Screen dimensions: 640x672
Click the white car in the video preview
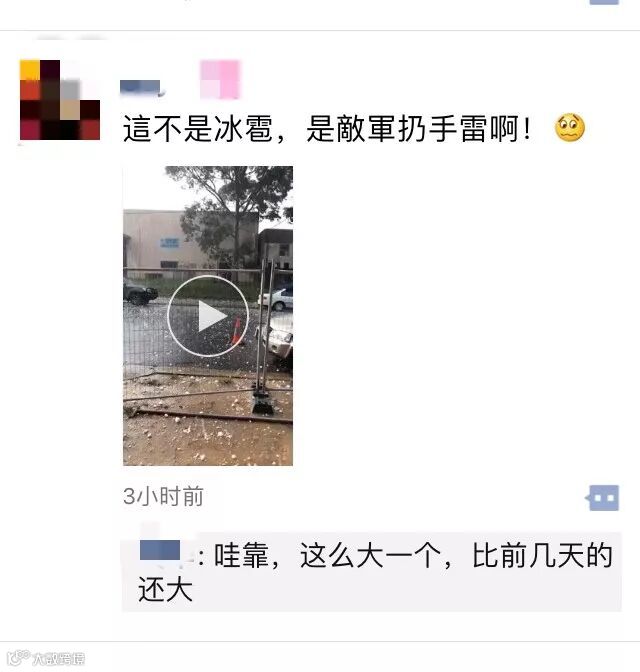(277, 298)
